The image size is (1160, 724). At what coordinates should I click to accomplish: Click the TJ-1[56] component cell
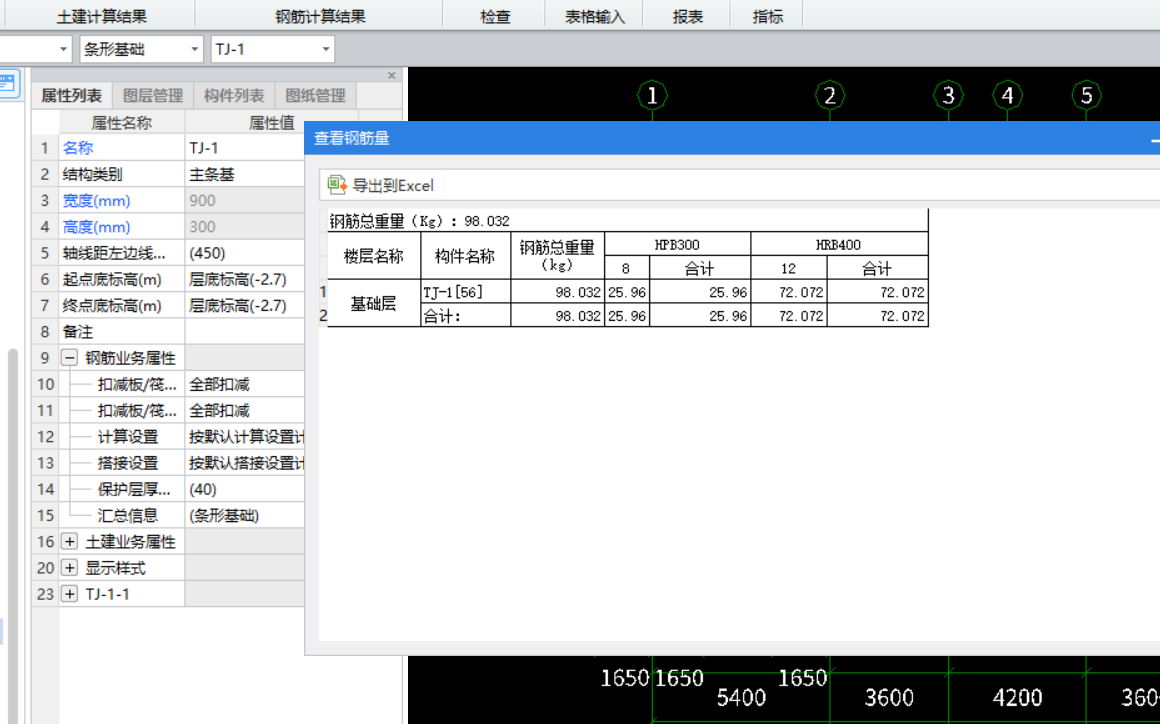[x=465, y=292]
